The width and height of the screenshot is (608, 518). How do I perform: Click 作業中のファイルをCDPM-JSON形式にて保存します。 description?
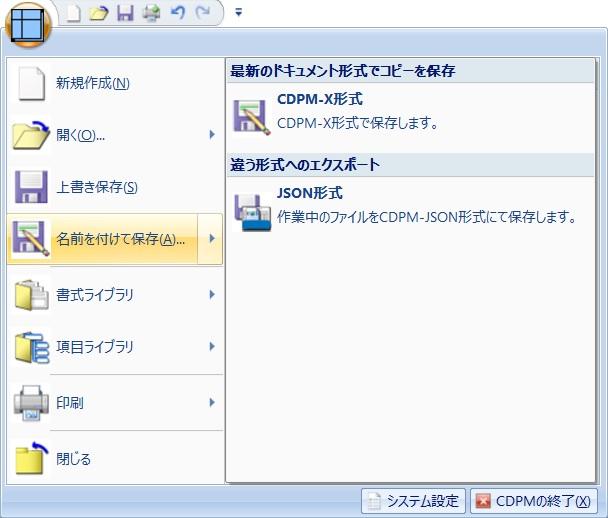(x=427, y=217)
